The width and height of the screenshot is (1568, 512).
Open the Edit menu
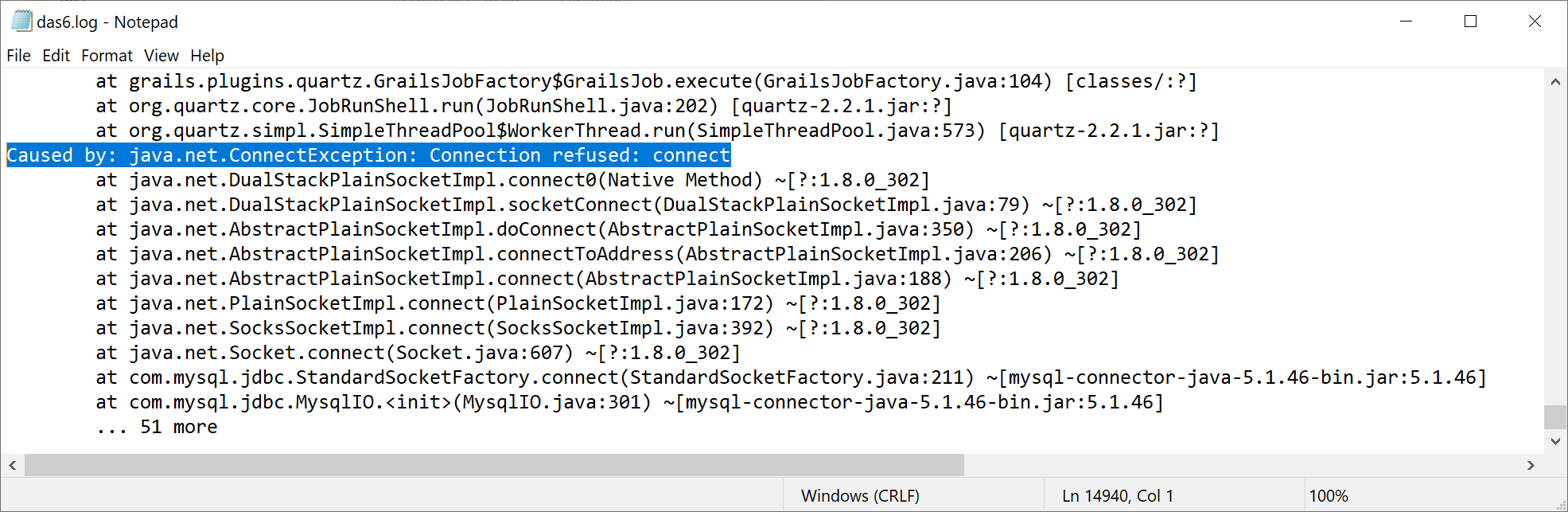(x=56, y=56)
